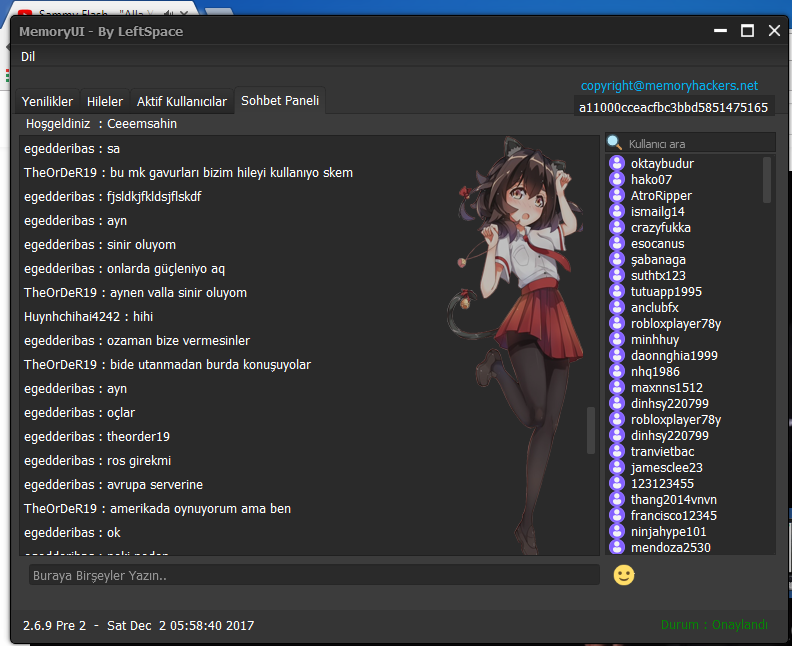792x646 pixels.
Task: Click avatar icon beside suthtx123
Action: [617, 275]
